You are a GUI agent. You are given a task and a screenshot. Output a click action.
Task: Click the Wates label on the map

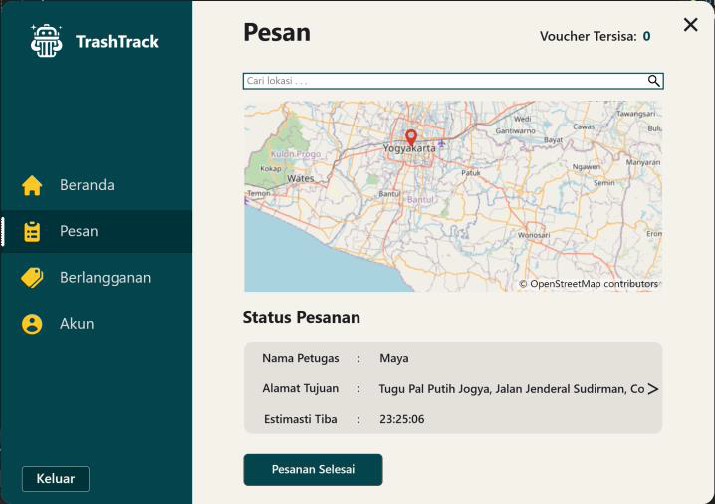tap(300, 178)
